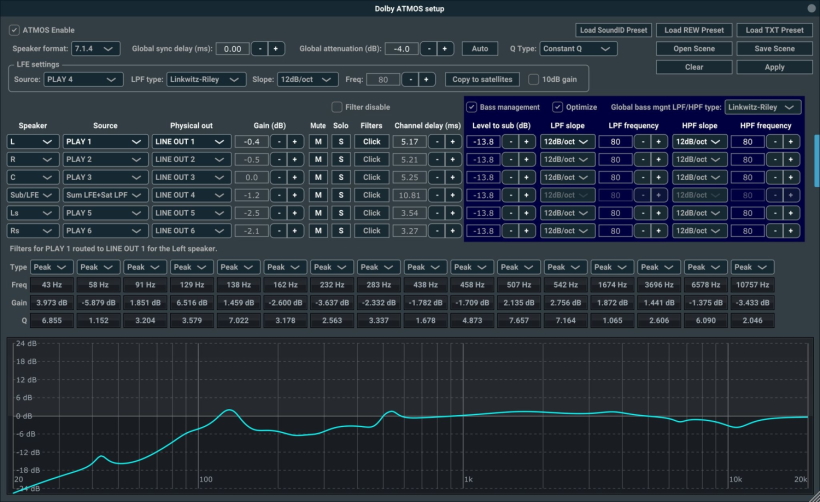
Task: Decrease Global sync delay with minus
Action: [x=260, y=49]
